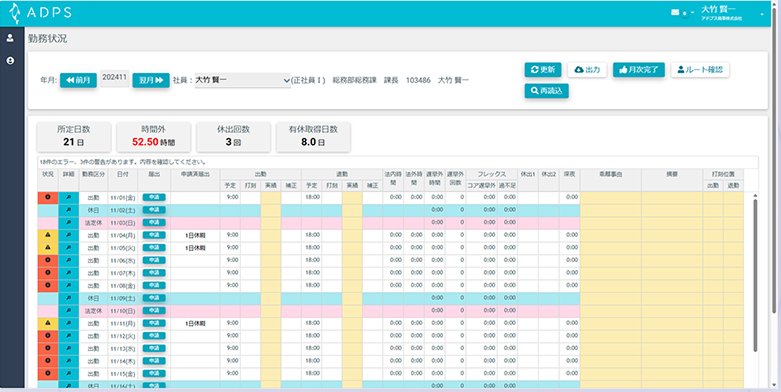Open detail wrench icon for 11/13(水)
The width and height of the screenshot is (781, 392).
[x=68, y=349]
